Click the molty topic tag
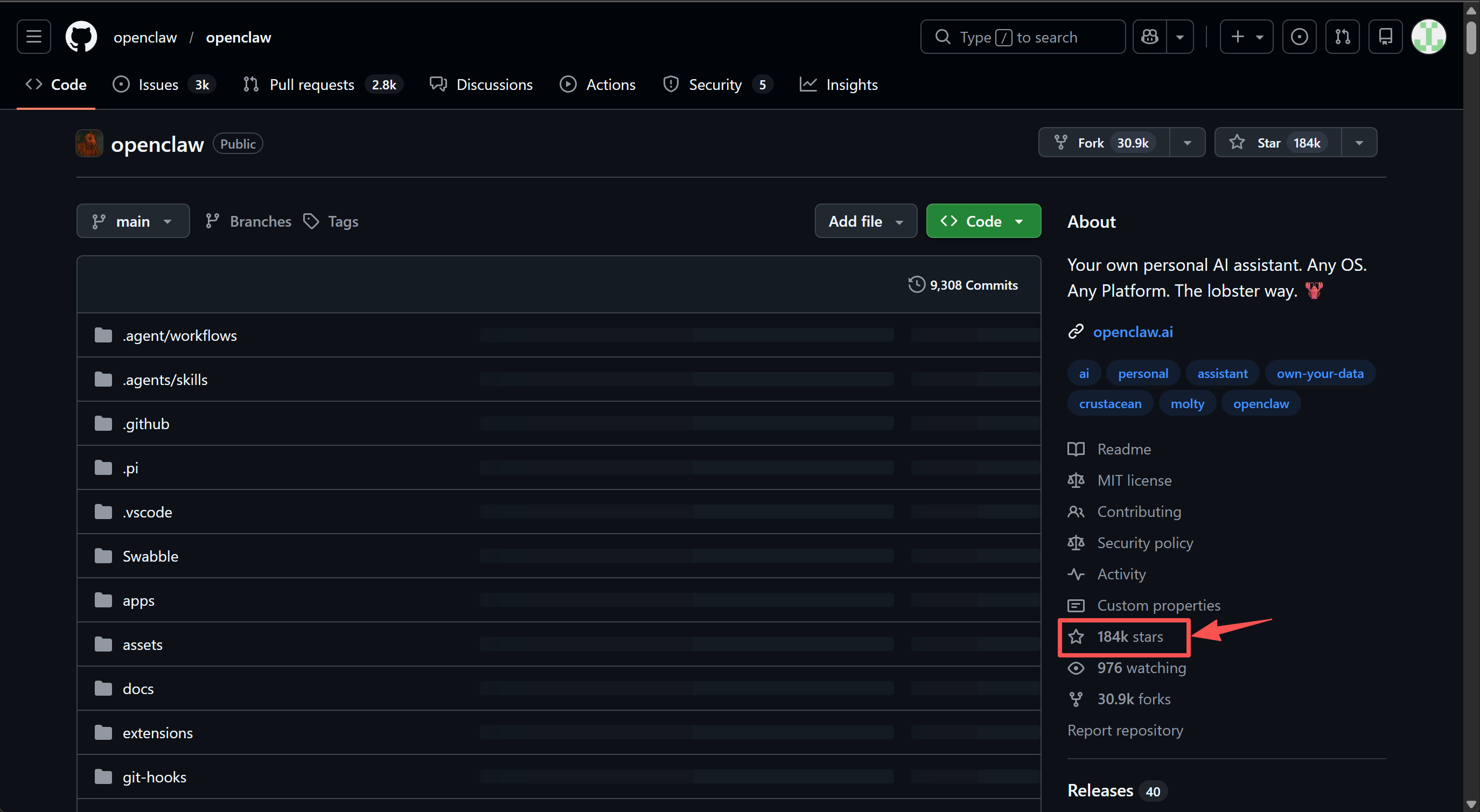The height and width of the screenshot is (812, 1480). [1187, 404]
